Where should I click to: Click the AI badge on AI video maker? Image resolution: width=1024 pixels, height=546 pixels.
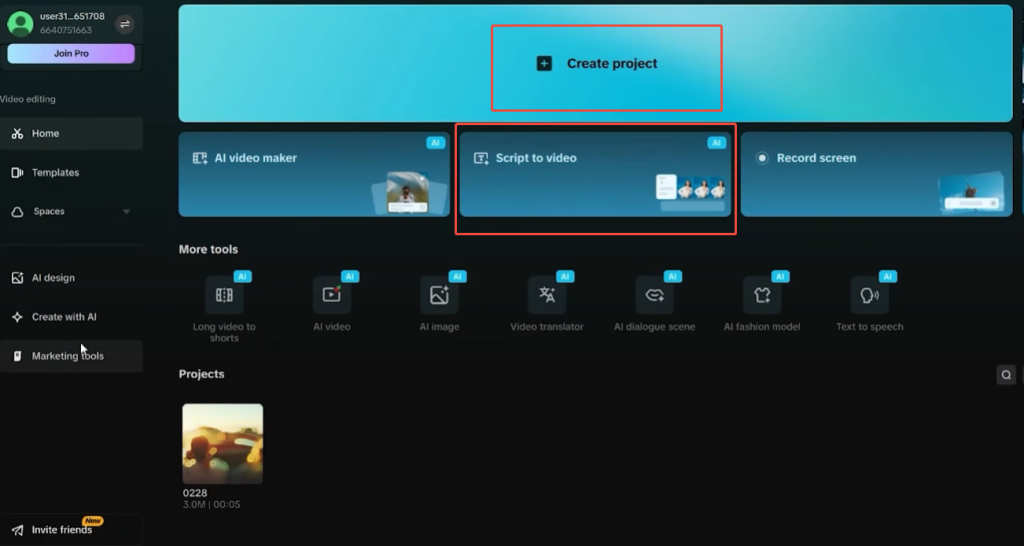click(436, 143)
